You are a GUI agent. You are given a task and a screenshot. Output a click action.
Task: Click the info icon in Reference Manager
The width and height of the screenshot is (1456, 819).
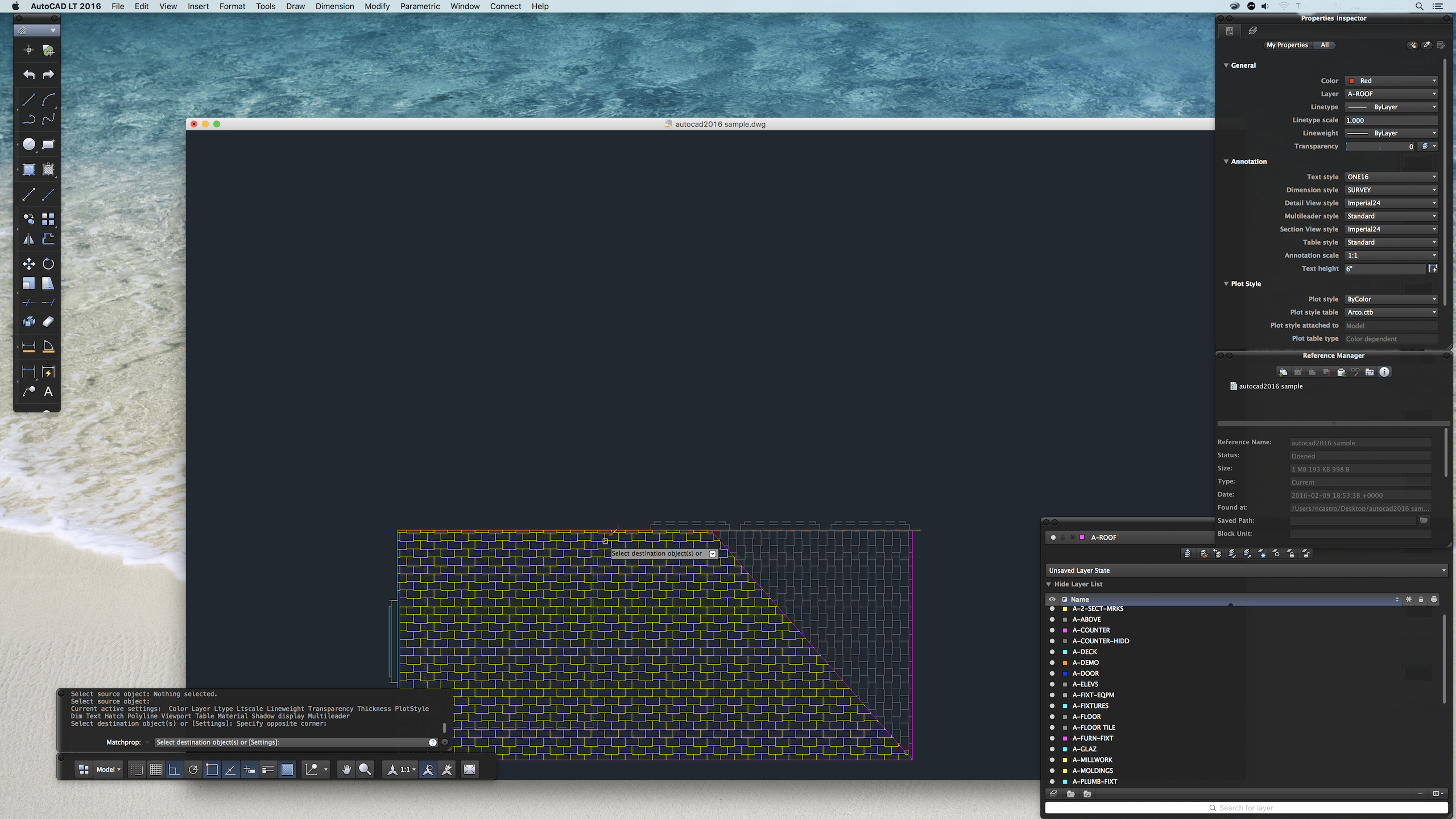[x=1384, y=372]
